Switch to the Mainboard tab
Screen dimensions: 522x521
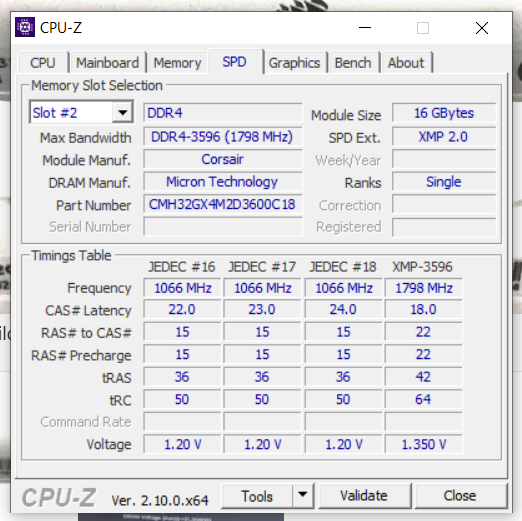(x=108, y=63)
